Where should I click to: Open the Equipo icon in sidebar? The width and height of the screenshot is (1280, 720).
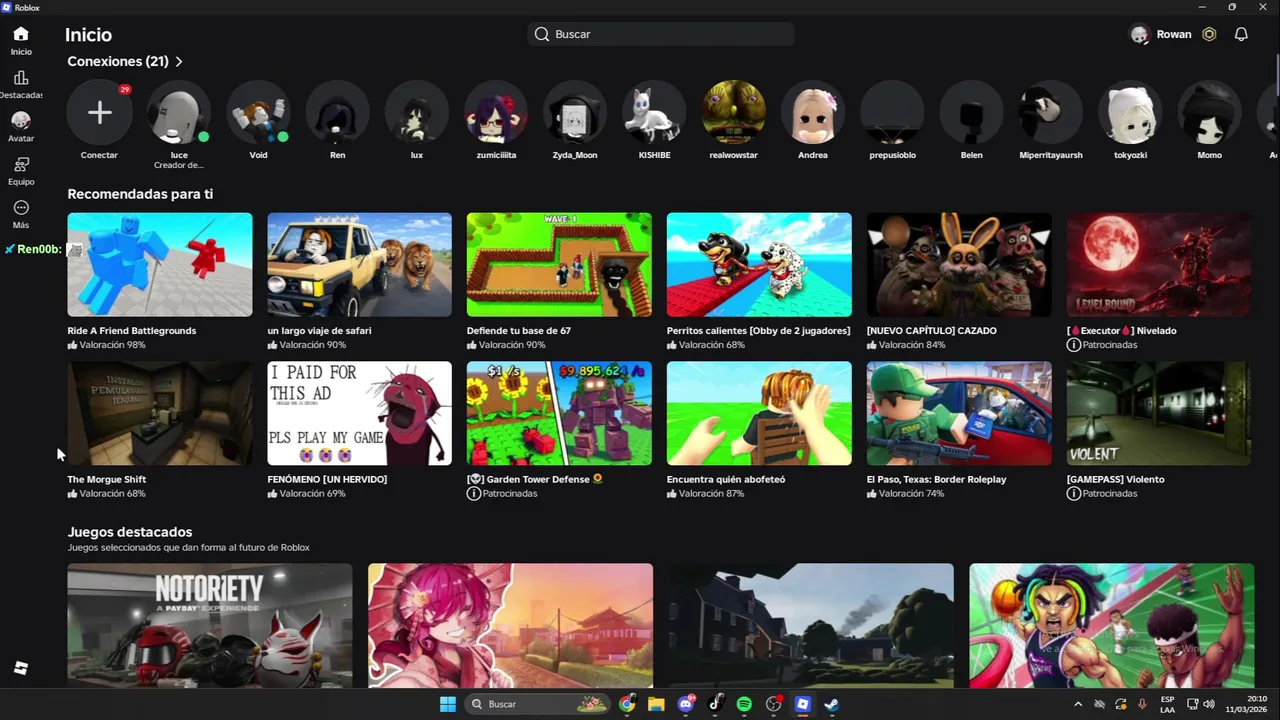(21, 164)
